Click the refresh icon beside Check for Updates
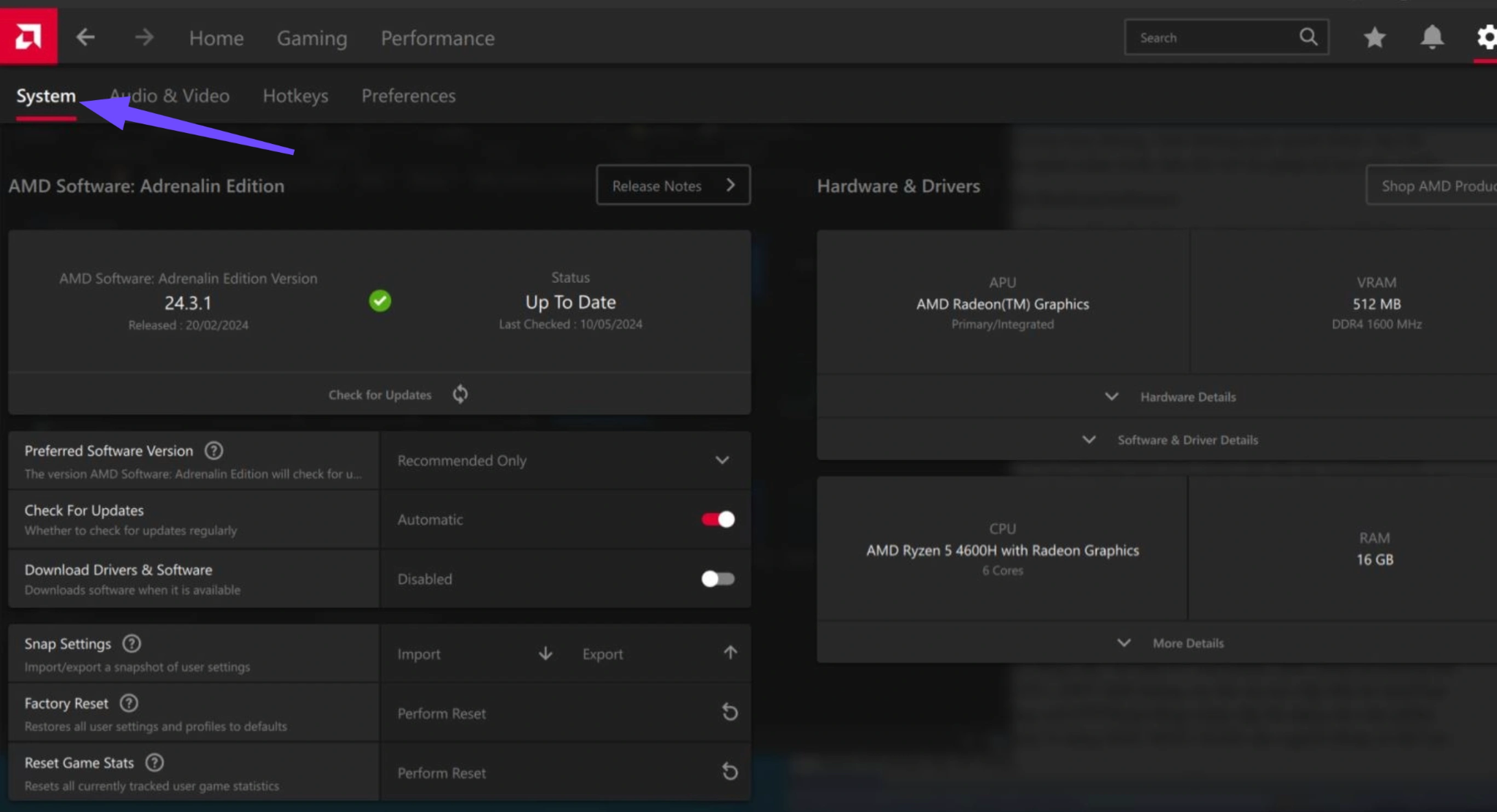 (x=460, y=394)
